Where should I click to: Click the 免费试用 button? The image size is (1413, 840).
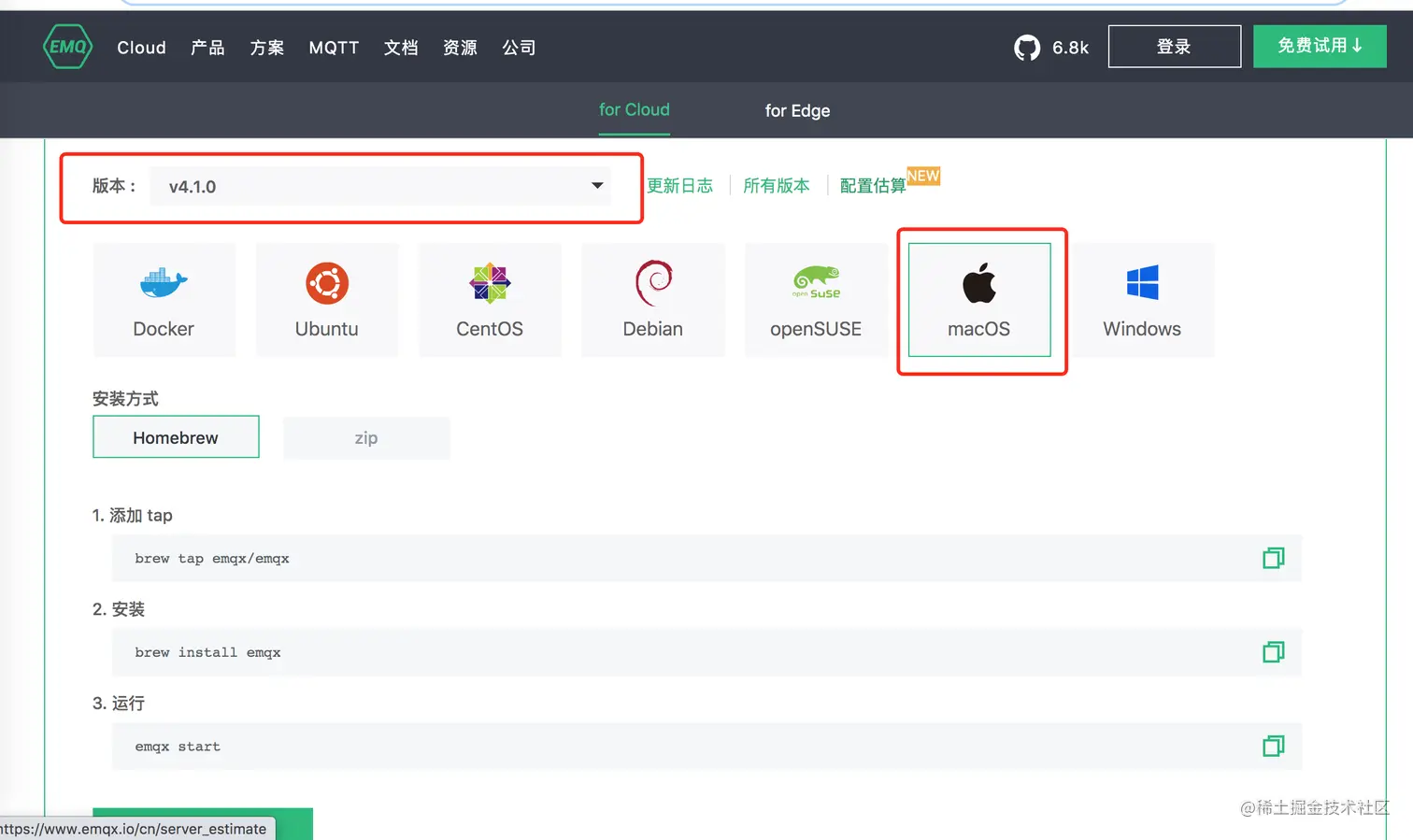point(1320,46)
